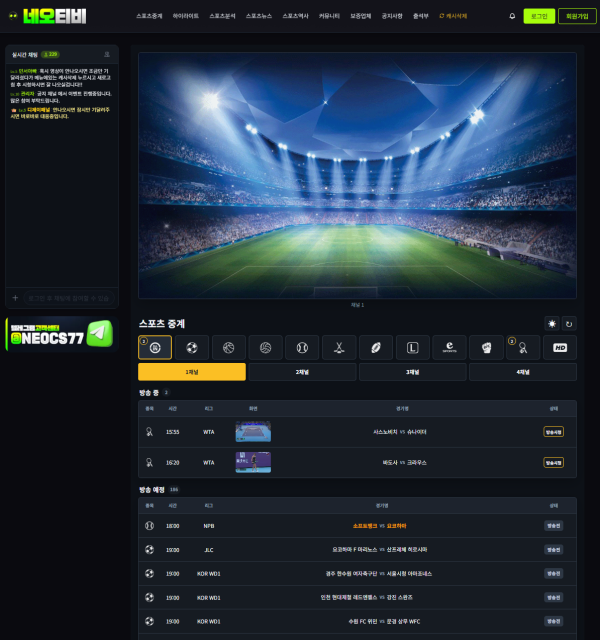Screen dimensions: 600x640
Task: Select the UFC fist filter icon
Action: [486, 347]
